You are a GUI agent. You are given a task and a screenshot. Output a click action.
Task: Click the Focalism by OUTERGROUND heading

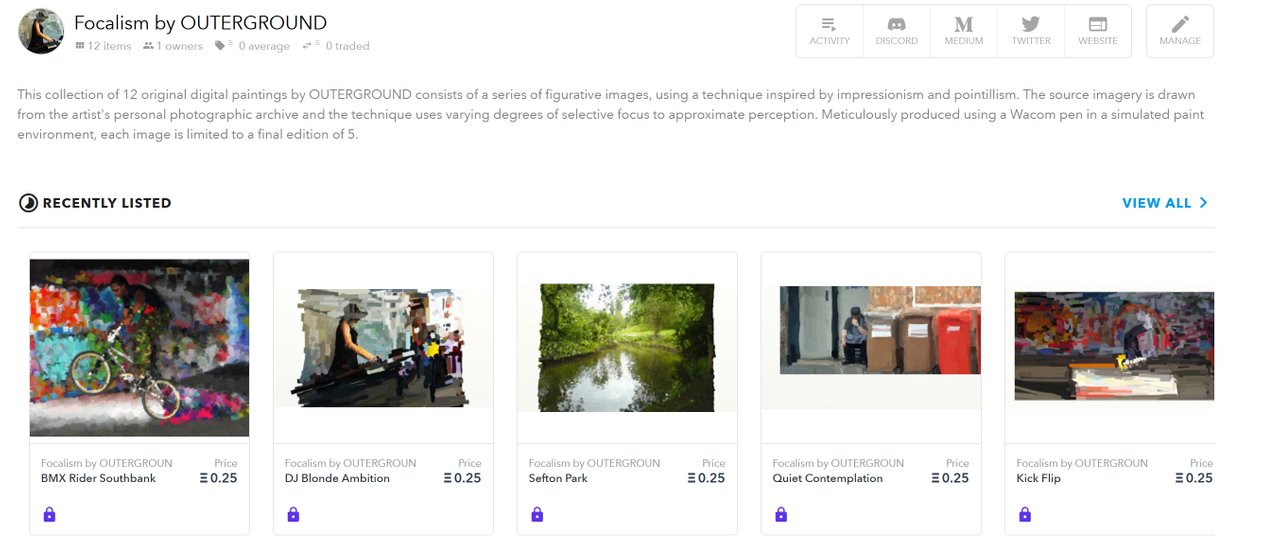tap(200, 23)
